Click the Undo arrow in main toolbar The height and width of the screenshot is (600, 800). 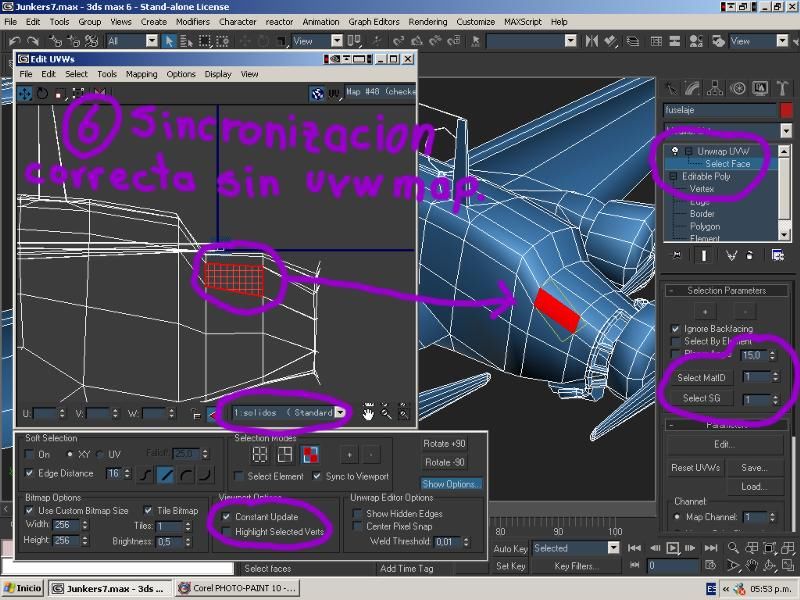coord(14,41)
